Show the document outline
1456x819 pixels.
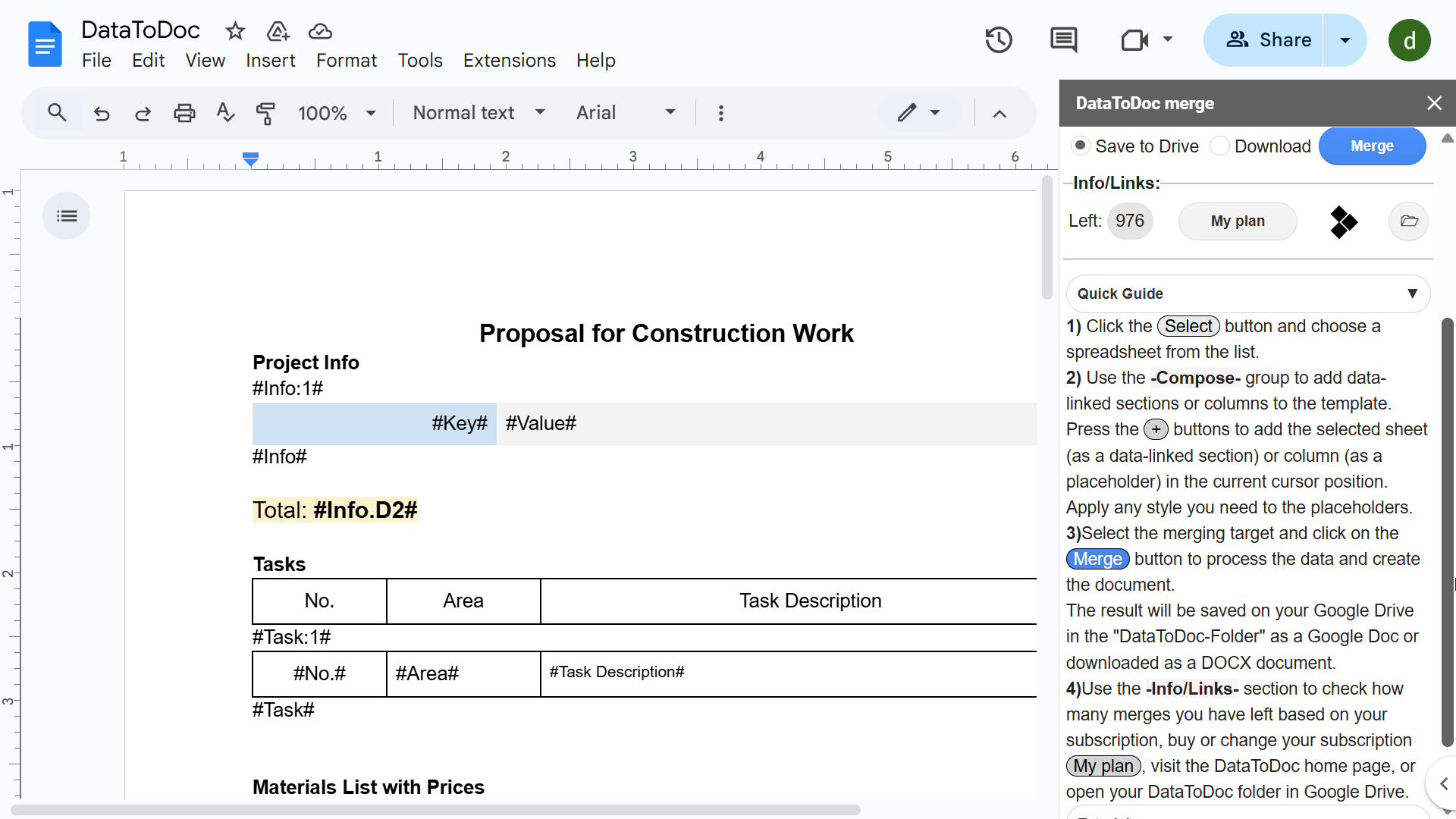[x=67, y=216]
